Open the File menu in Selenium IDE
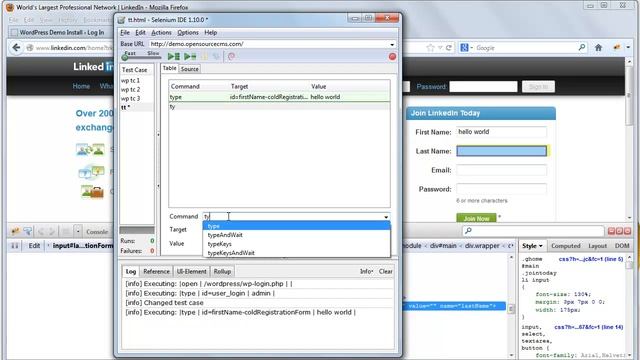 pyautogui.click(x=125, y=33)
